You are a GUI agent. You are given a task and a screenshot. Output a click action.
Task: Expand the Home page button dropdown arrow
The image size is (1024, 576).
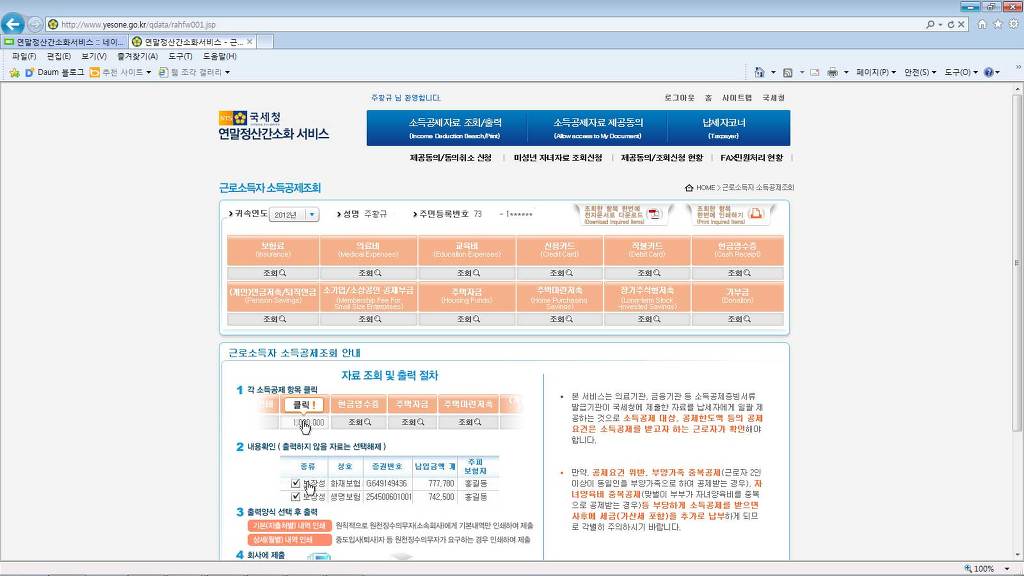(x=773, y=72)
